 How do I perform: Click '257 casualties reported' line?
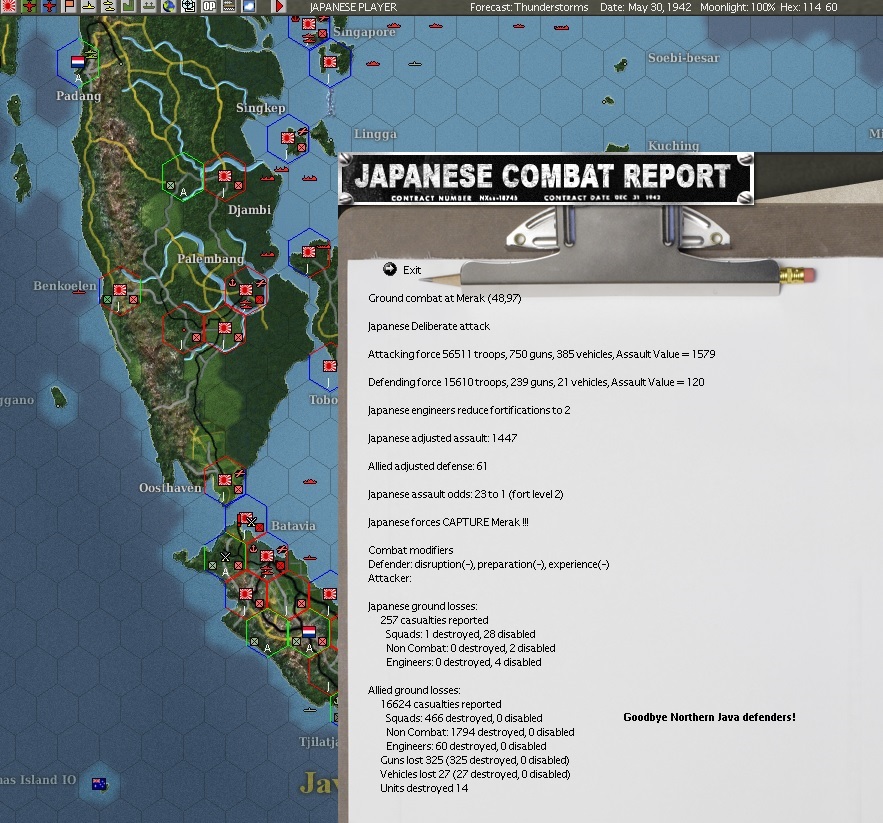click(434, 620)
